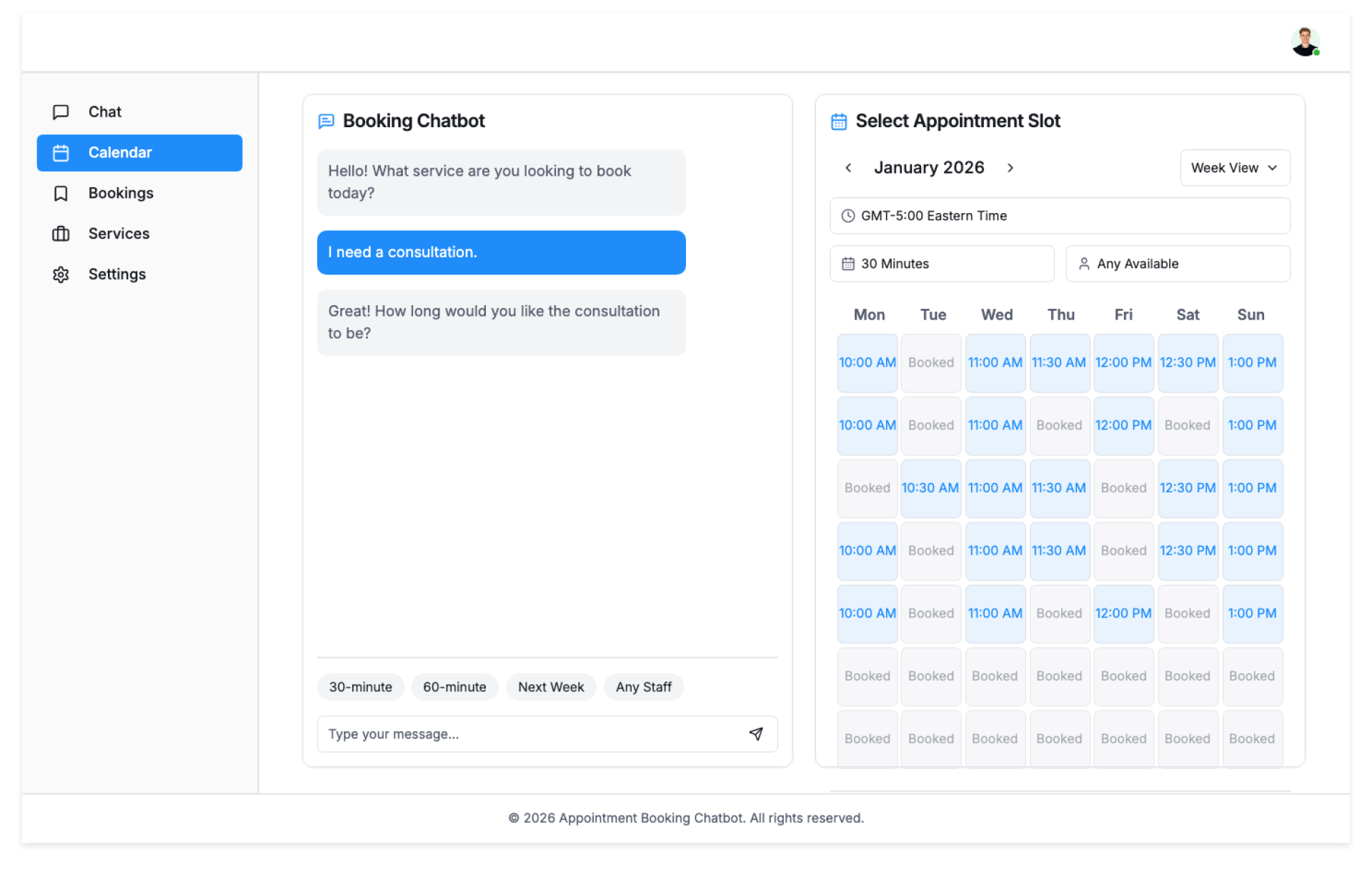Image resolution: width=1372 pixels, height=892 pixels.
Task: Click the Bookings bookmark icon in sidebar
Action: point(61,194)
